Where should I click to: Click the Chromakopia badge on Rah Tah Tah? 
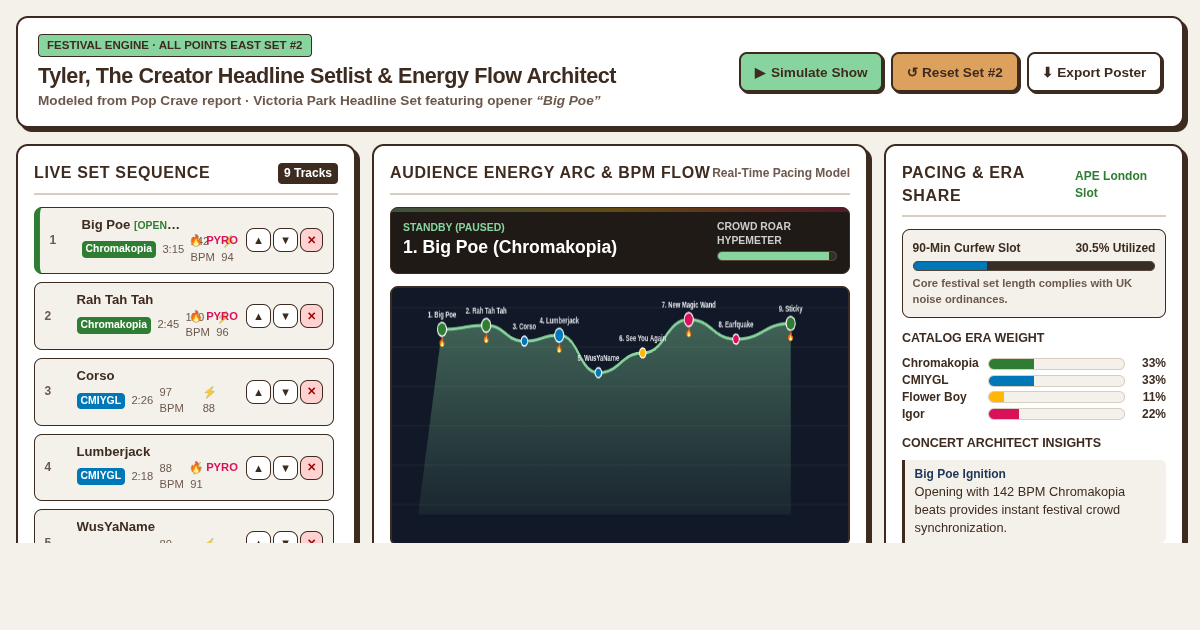point(114,325)
